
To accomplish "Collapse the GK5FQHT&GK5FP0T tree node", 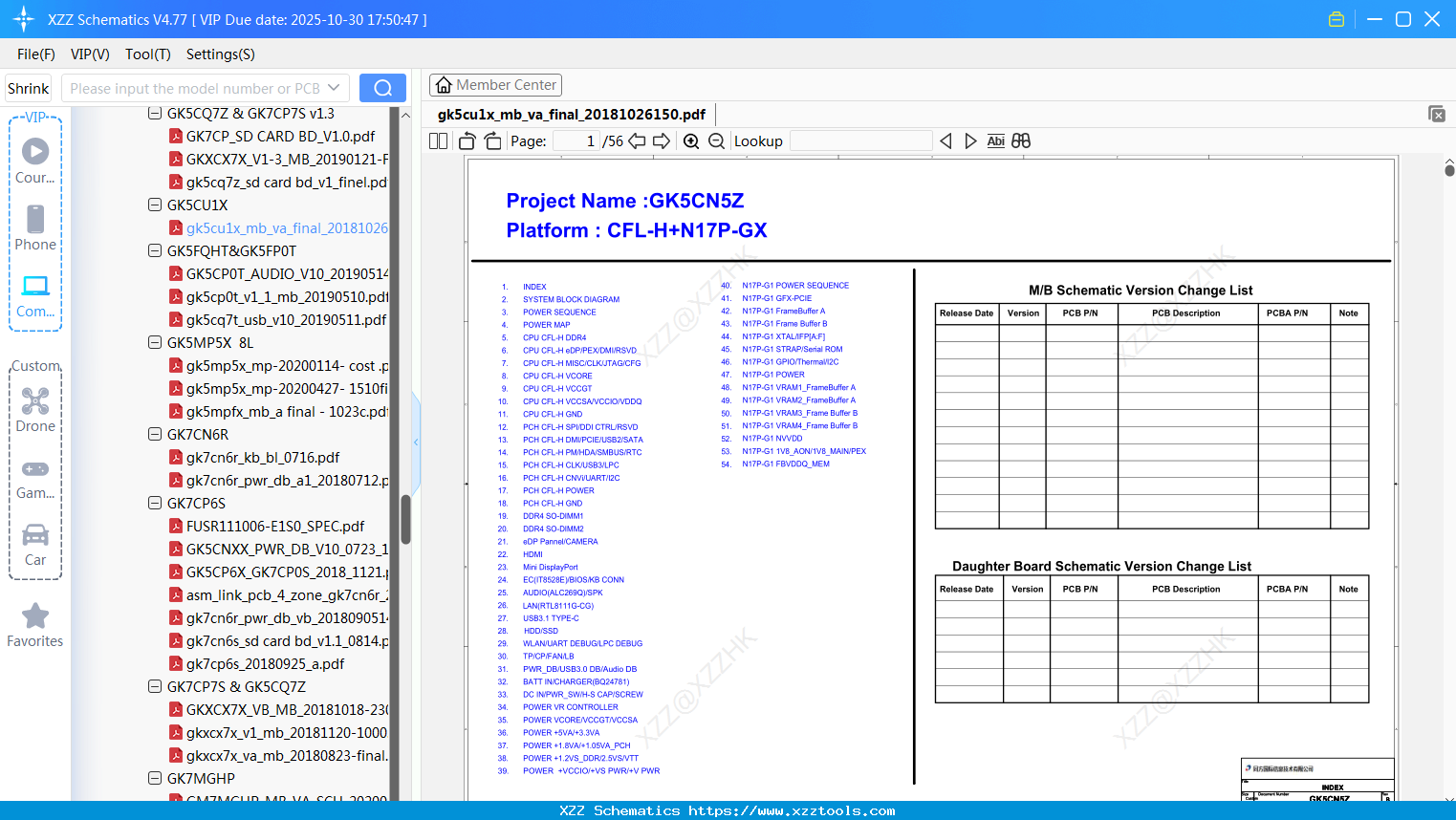I will coord(155,250).
